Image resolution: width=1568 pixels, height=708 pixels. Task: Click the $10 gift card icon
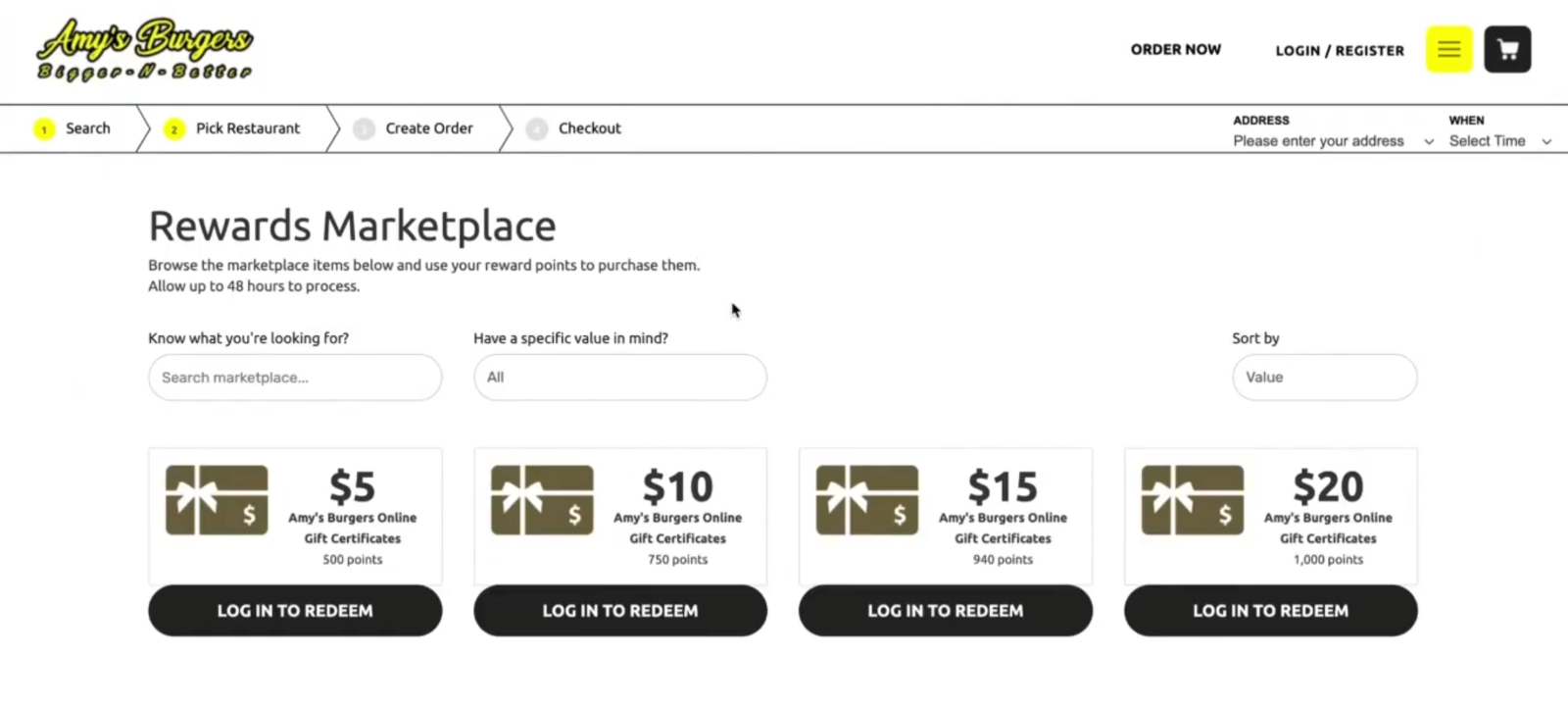pyautogui.click(x=542, y=500)
